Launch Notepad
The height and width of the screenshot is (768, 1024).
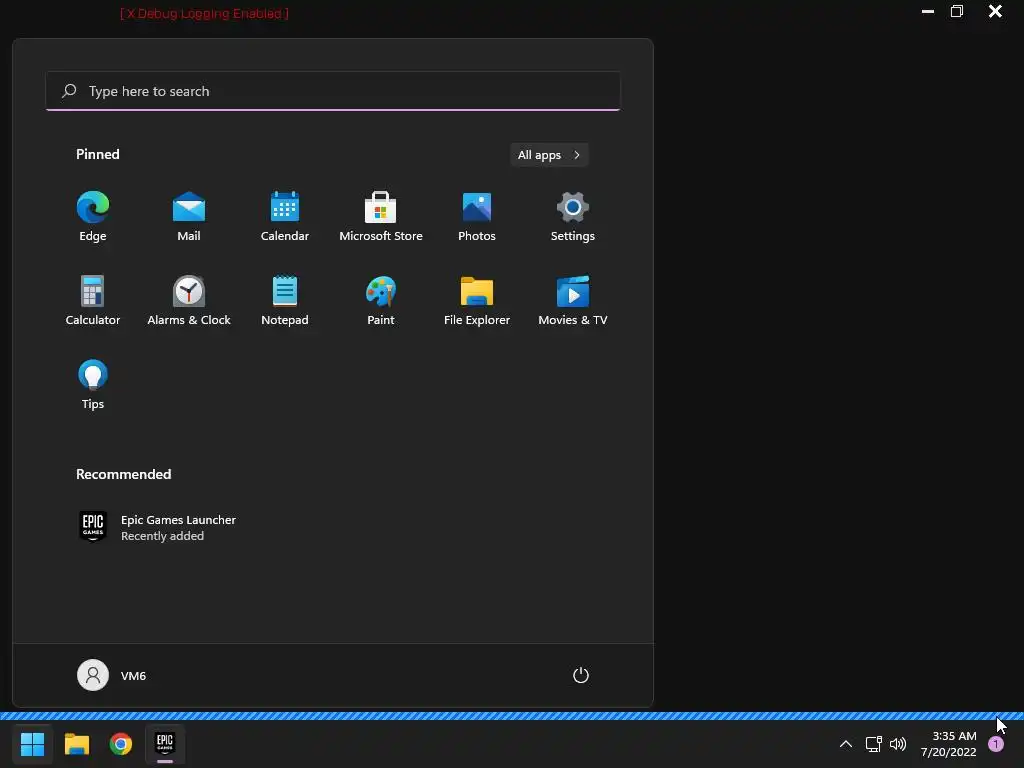(285, 300)
